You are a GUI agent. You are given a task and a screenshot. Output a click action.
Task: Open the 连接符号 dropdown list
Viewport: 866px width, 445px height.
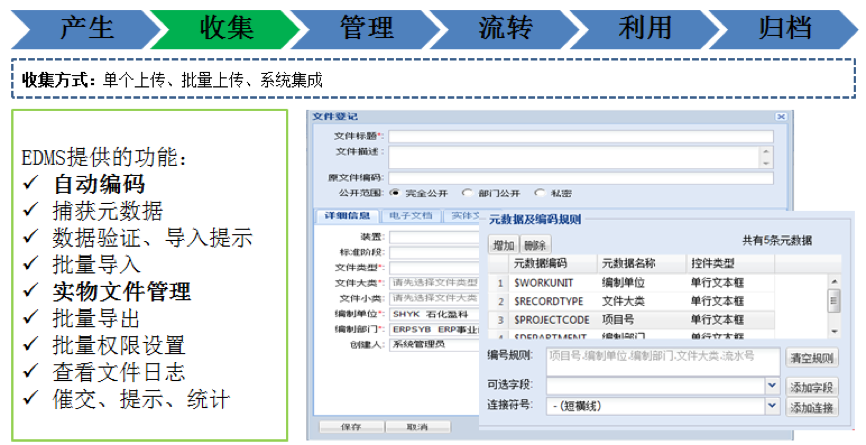coord(771,406)
